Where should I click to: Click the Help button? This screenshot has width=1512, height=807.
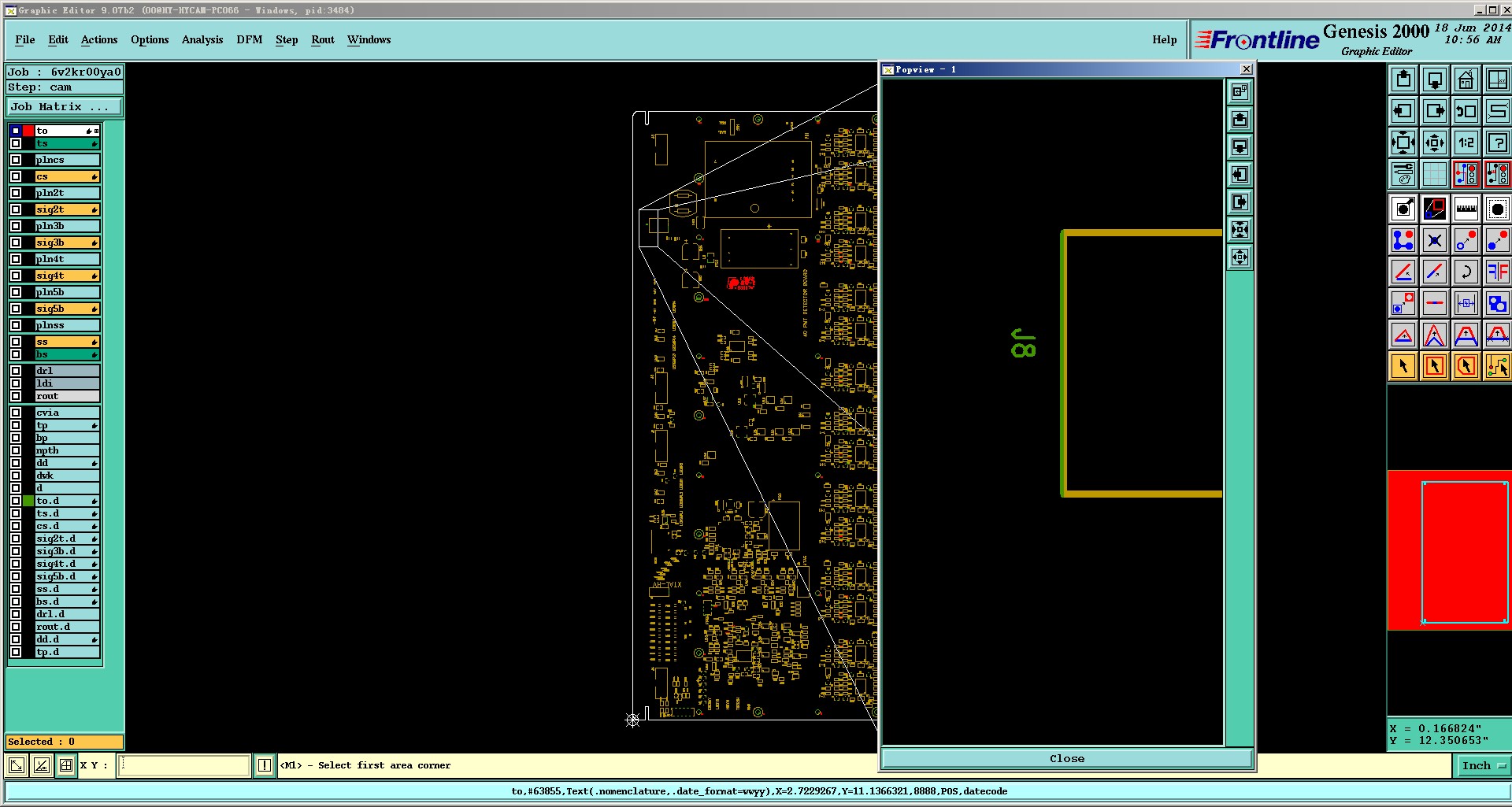click(x=1164, y=39)
